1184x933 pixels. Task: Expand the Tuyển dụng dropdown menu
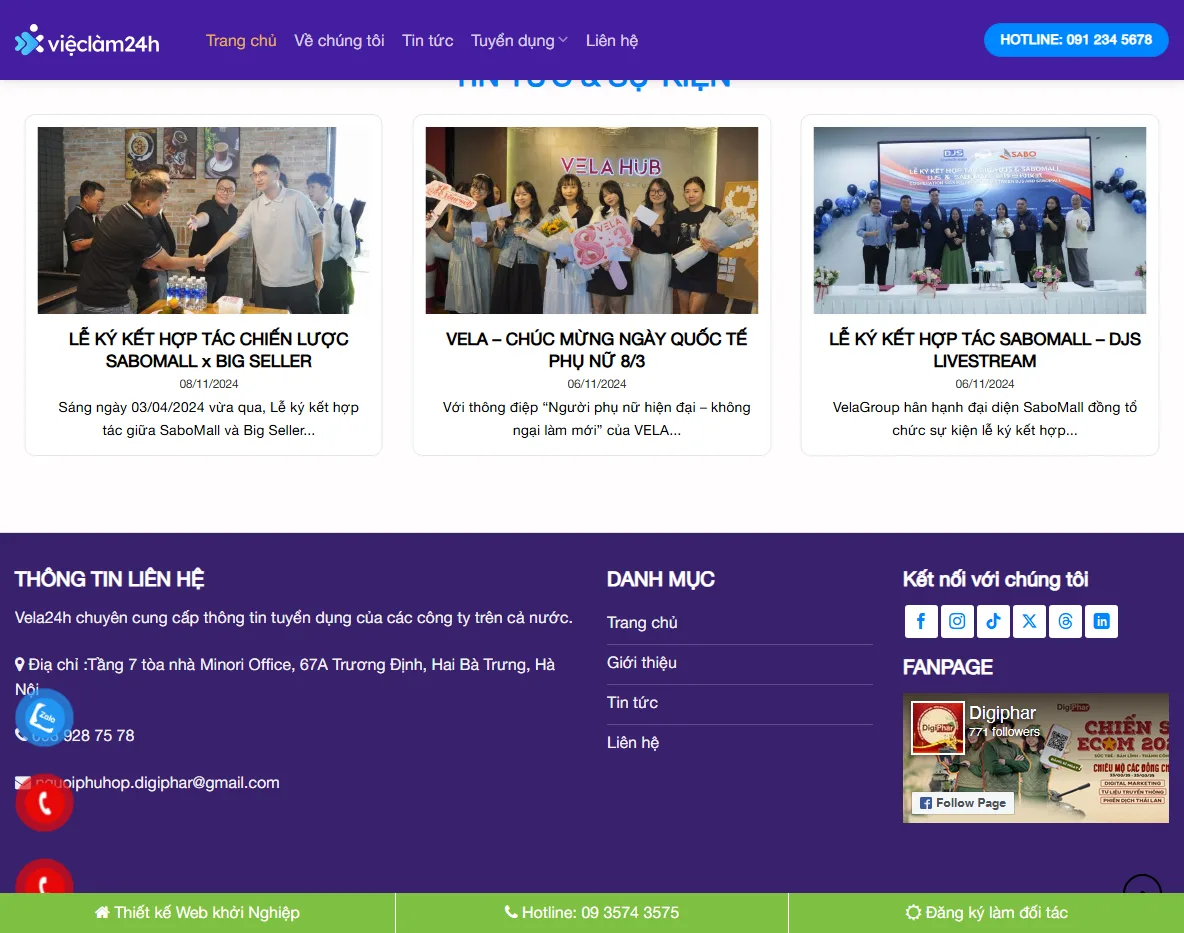[x=519, y=41]
